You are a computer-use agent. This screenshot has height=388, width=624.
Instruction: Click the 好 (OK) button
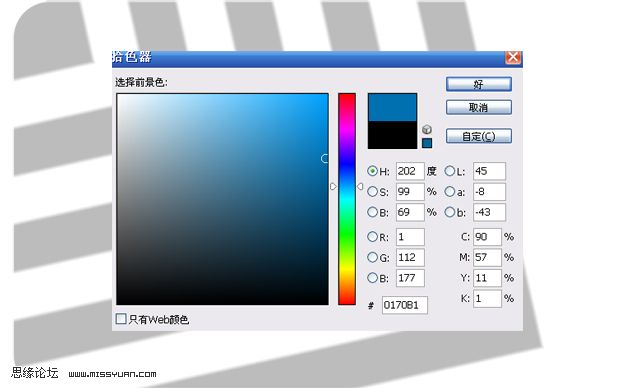(x=479, y=84)
